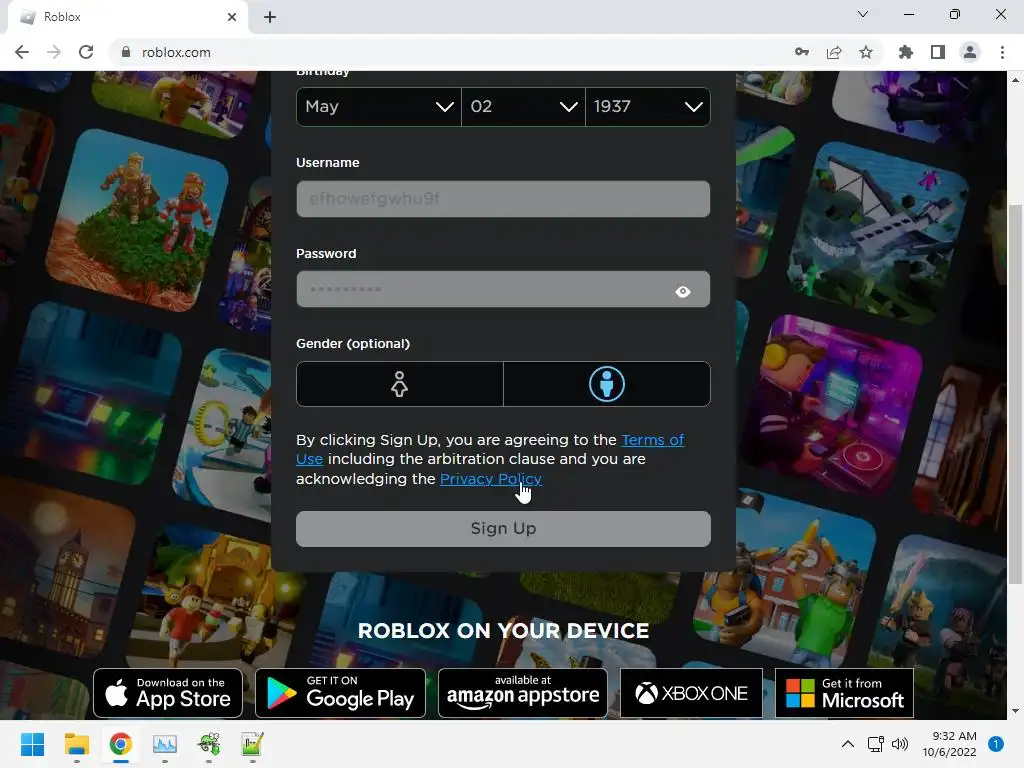This screenshot has width=1024, height=768.
Task: Open the Get it from Microsoft badge
Action: pos(844,693)
